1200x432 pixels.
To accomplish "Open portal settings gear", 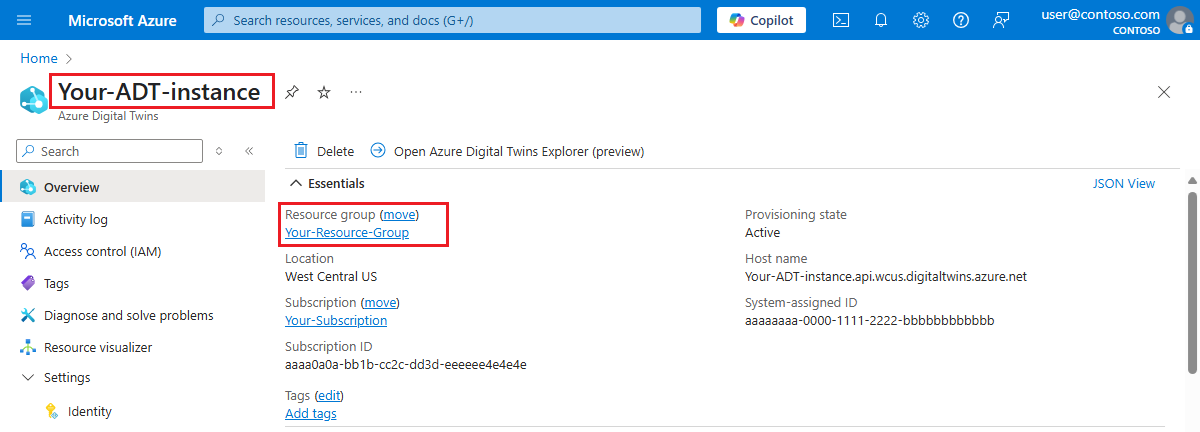I will 921,20.
